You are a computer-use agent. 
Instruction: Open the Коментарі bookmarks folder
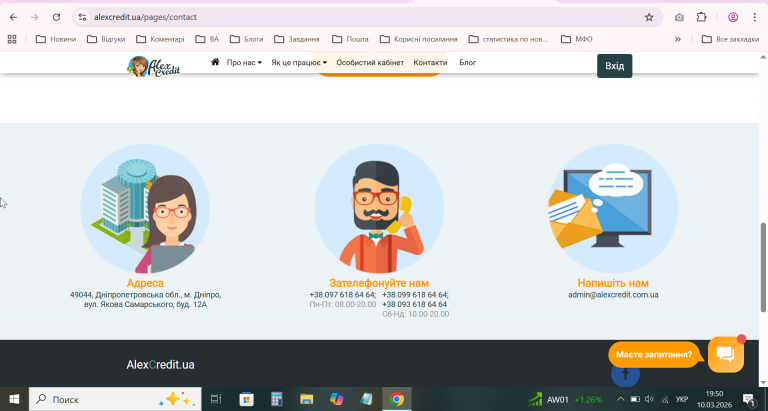pos(161,39)
